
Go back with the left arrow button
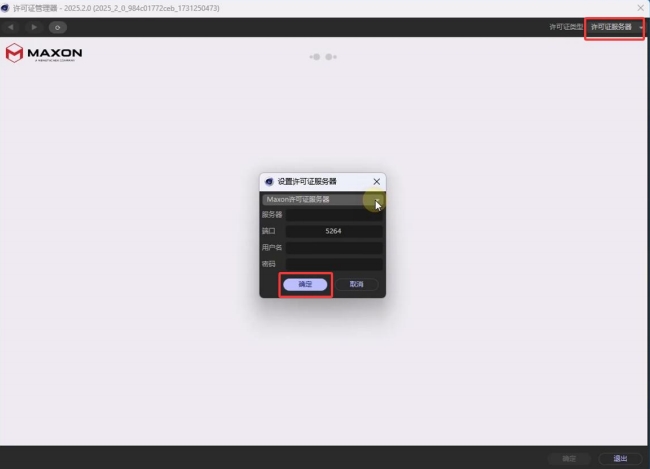(11, 27)
